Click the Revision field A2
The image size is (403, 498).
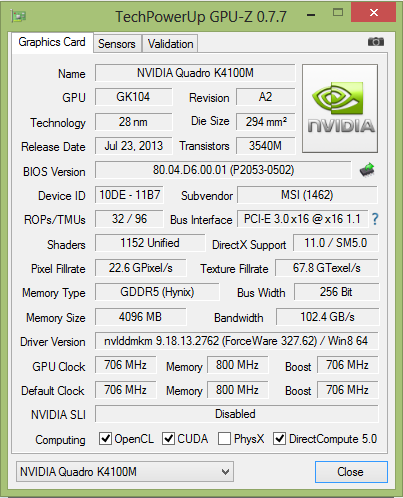coord(265,97)
